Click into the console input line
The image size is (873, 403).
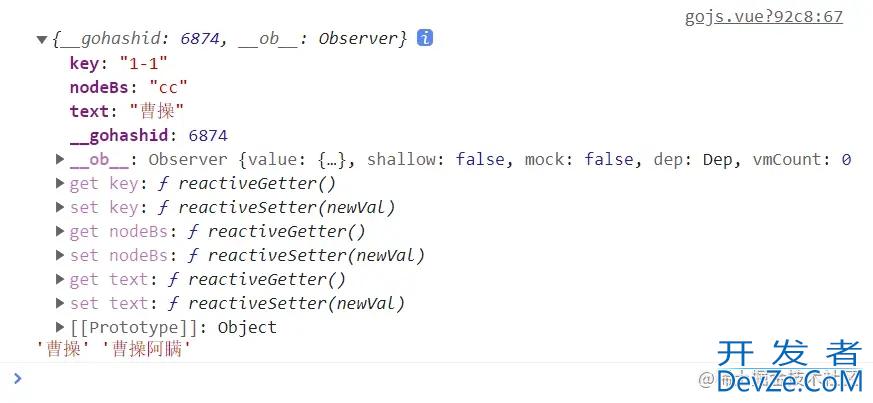(356, 380)
